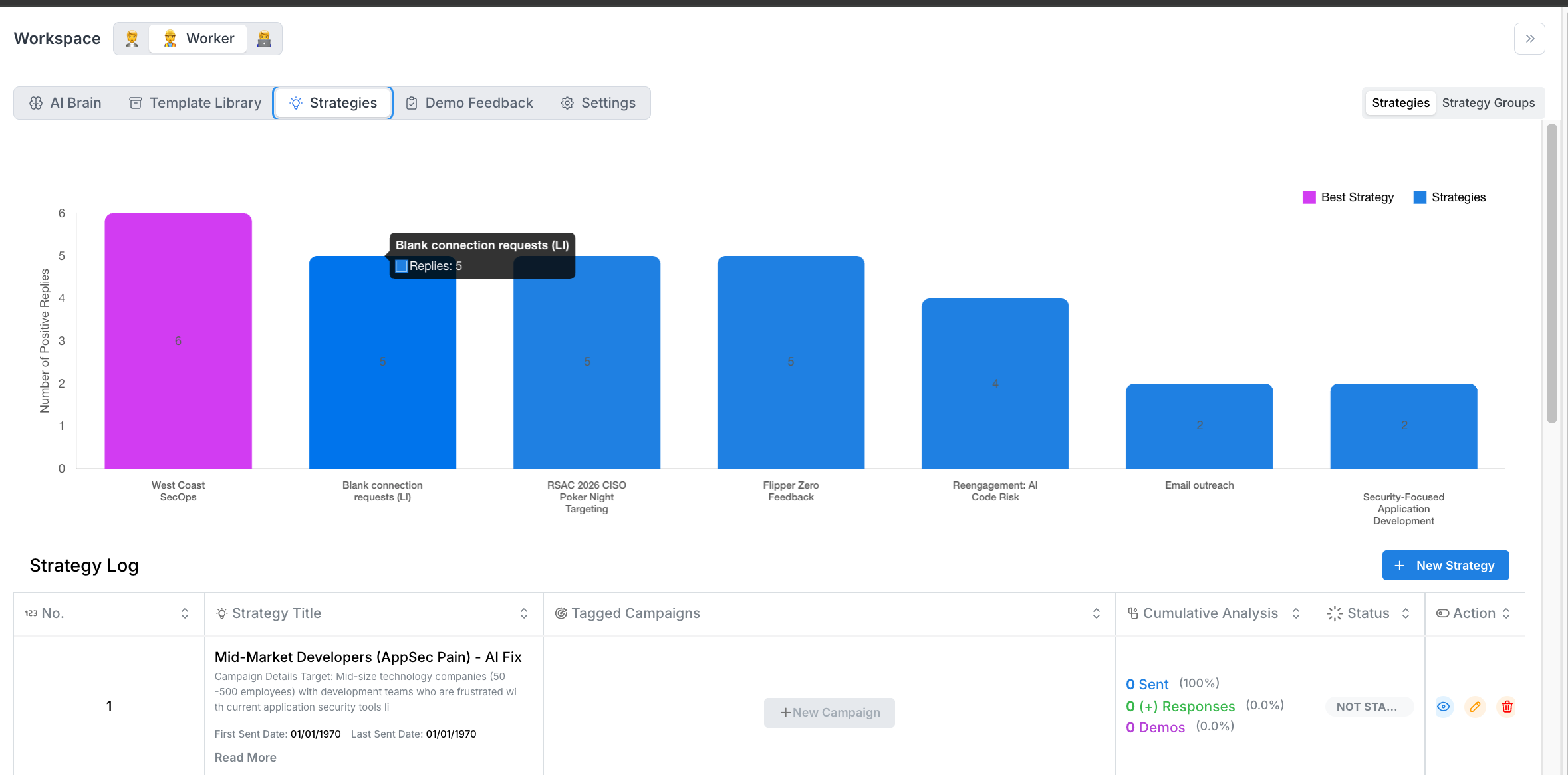The height and width of the screenshot is (775, 1568).
Task: Select the Worker workspace role
Action: pos(198,39)
